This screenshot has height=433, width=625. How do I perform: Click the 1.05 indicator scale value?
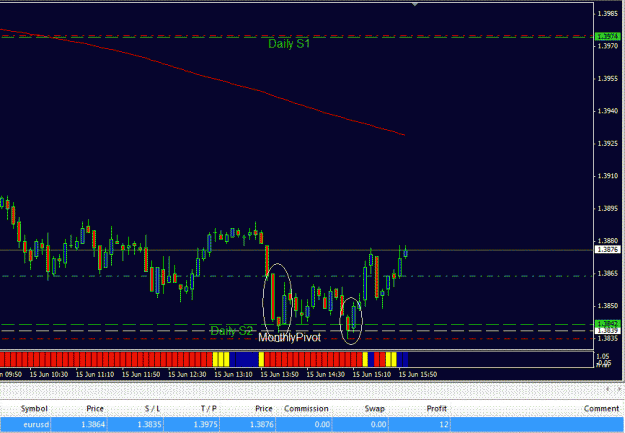point(603,356)
